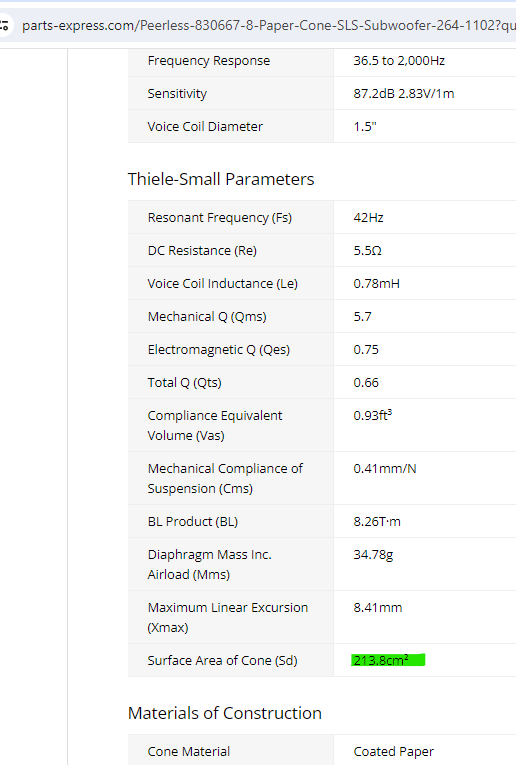516x765 pixels.
Task: Click the Mechanical Q (Qms) label
Action: 207,317
